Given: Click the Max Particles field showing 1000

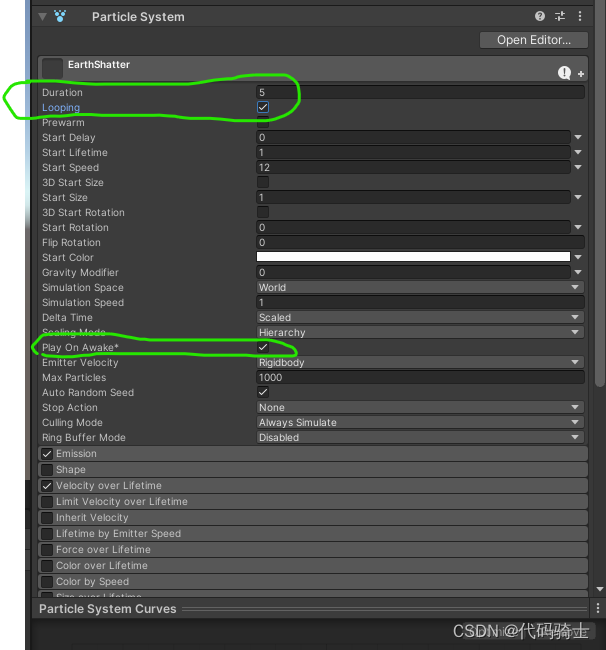Looking at the screenshot, I should [x=420, y=377].
